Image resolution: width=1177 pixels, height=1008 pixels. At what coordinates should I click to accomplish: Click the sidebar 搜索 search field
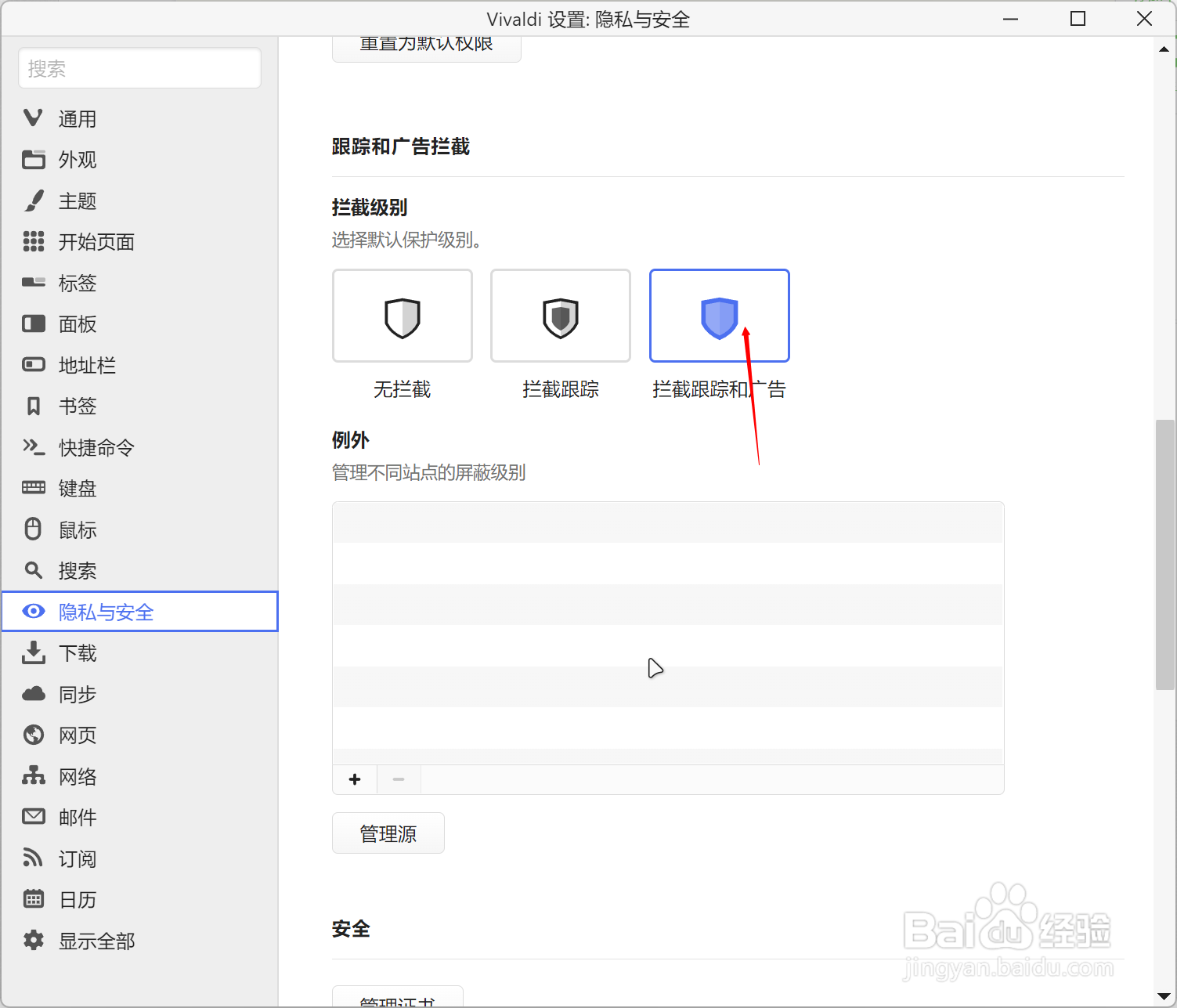pyautogui.click(x=139, y=68)
